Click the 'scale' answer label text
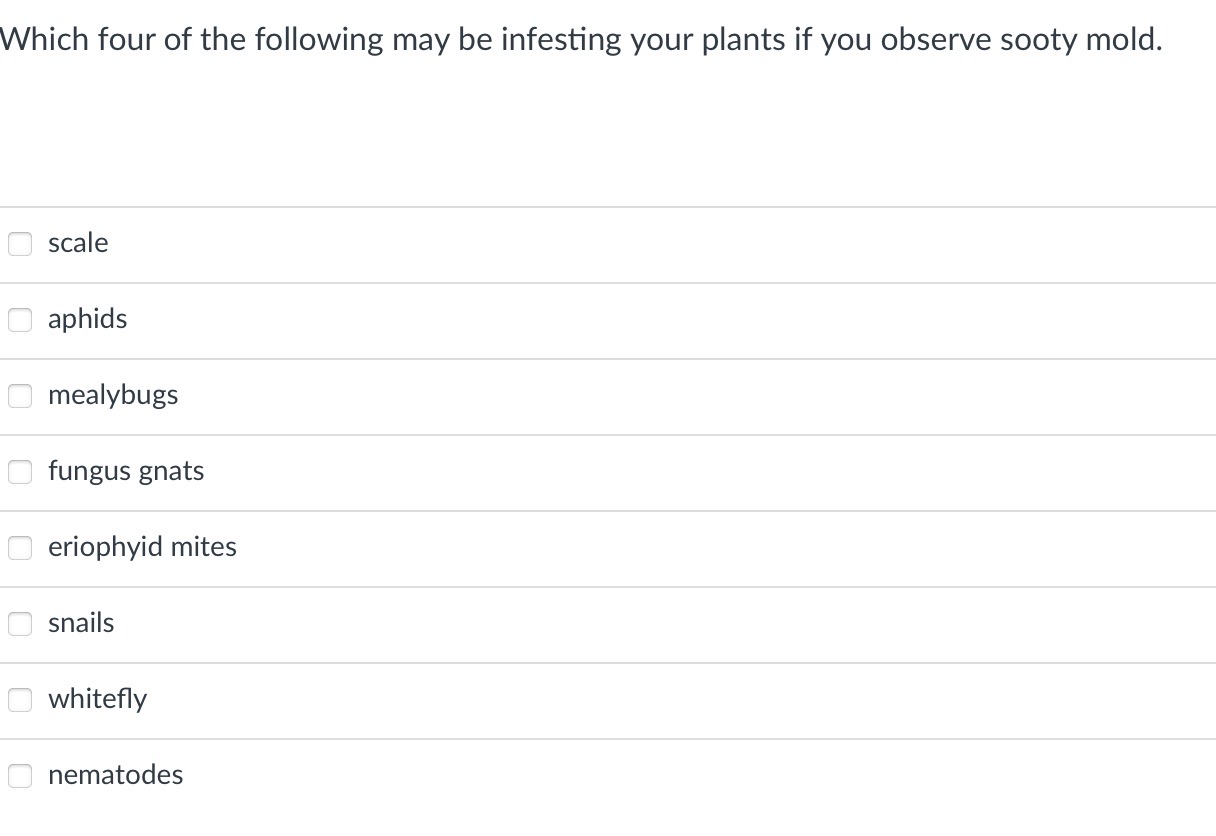 [78, 243]
